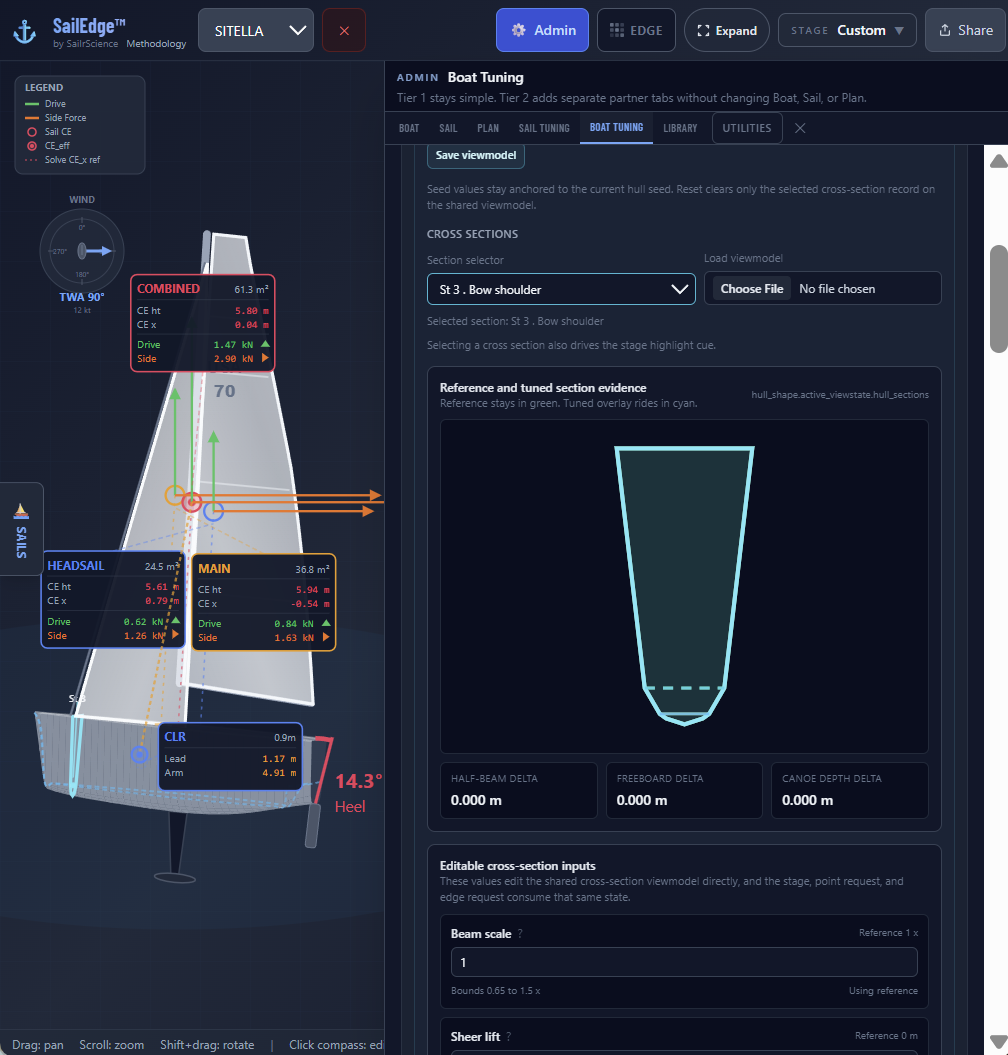The height and width of the screenshot is (1055, 1008).
Task: Click the orange main CE circle marker
Action: (175, 496)
